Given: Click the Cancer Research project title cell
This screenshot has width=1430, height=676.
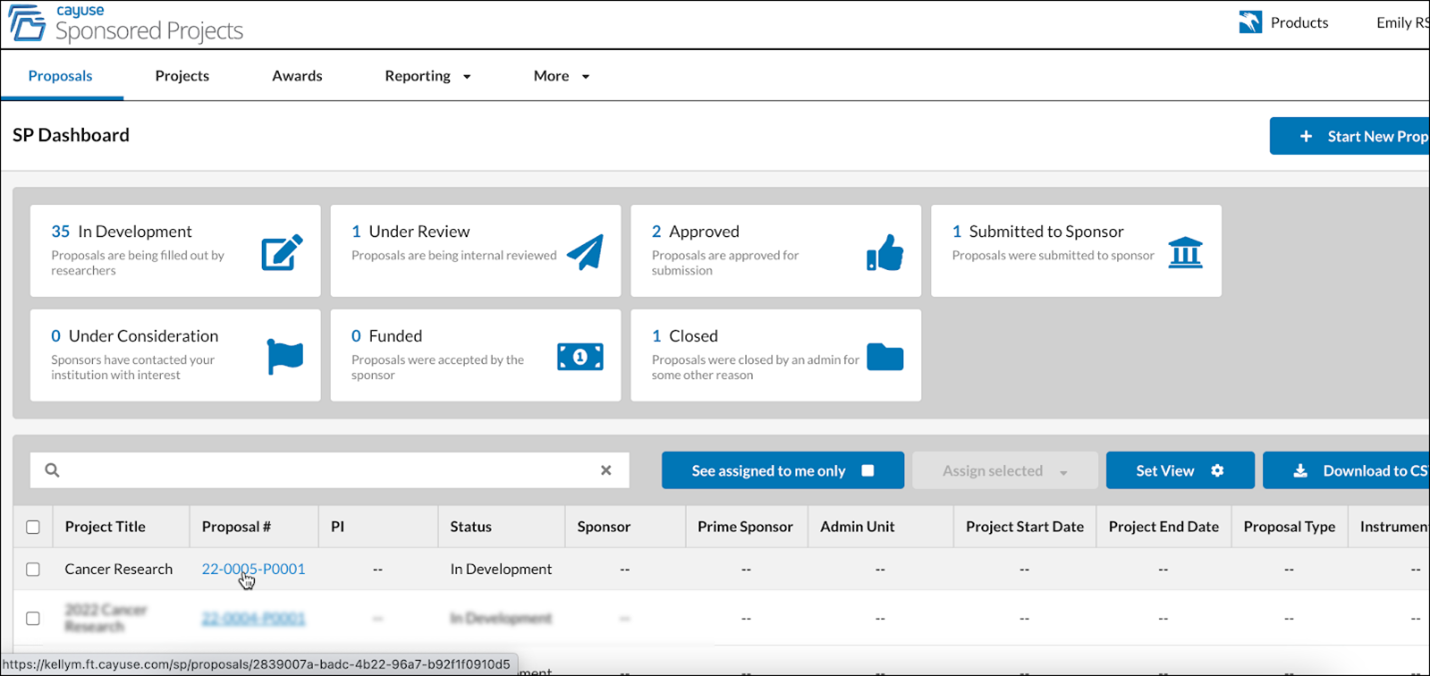Looking at the screenshot, I should [119, 569].
